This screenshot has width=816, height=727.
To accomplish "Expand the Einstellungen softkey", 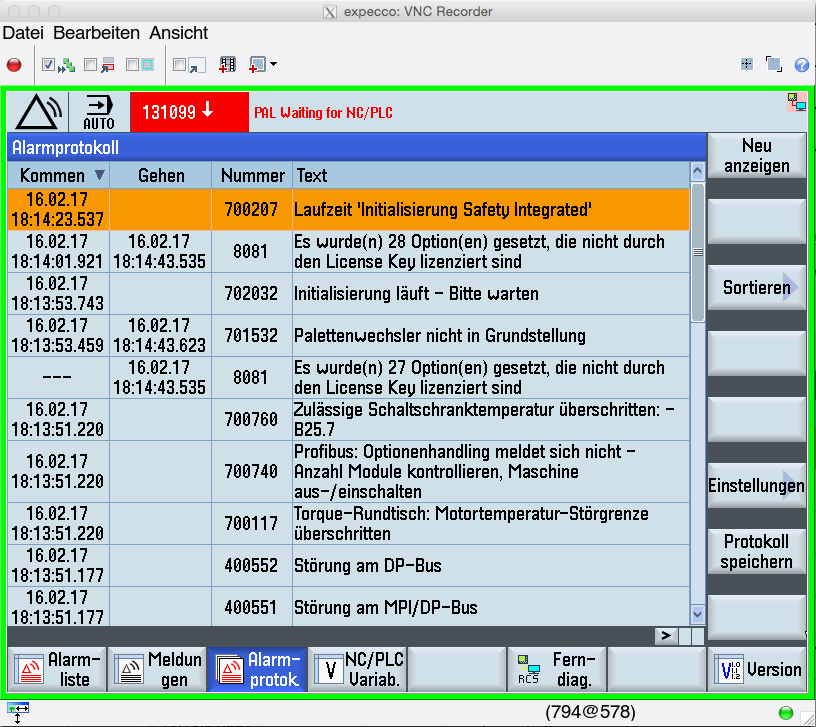I will coord(756,487).
